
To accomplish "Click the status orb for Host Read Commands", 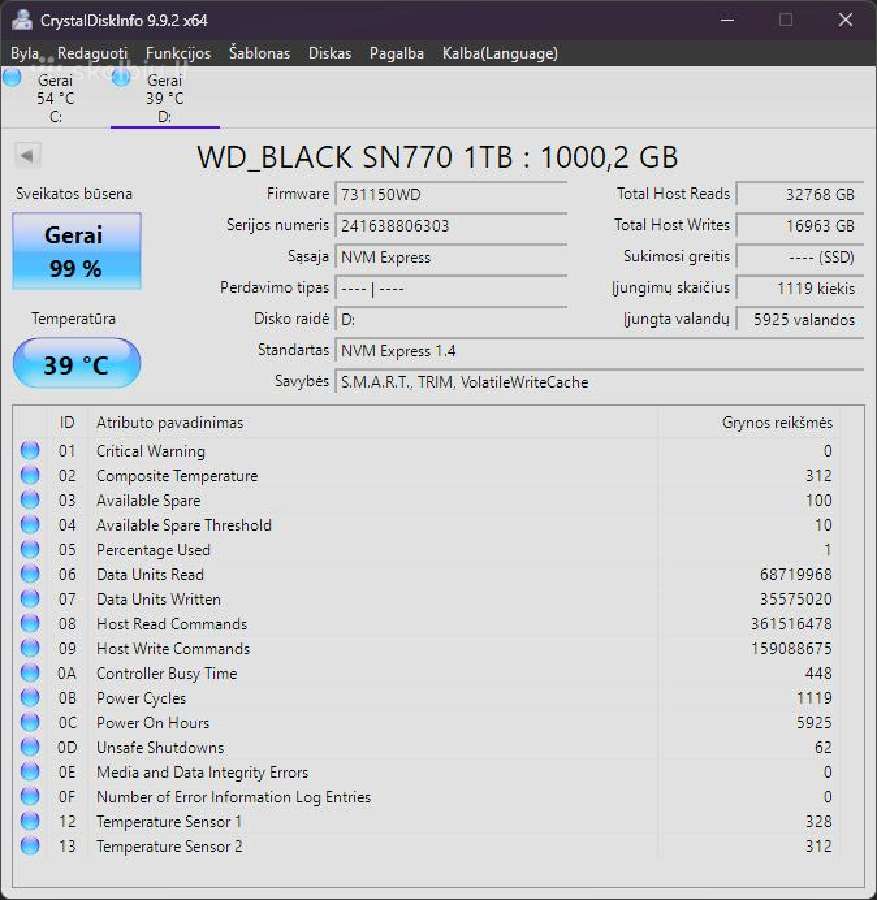I will tap(30, 623).
